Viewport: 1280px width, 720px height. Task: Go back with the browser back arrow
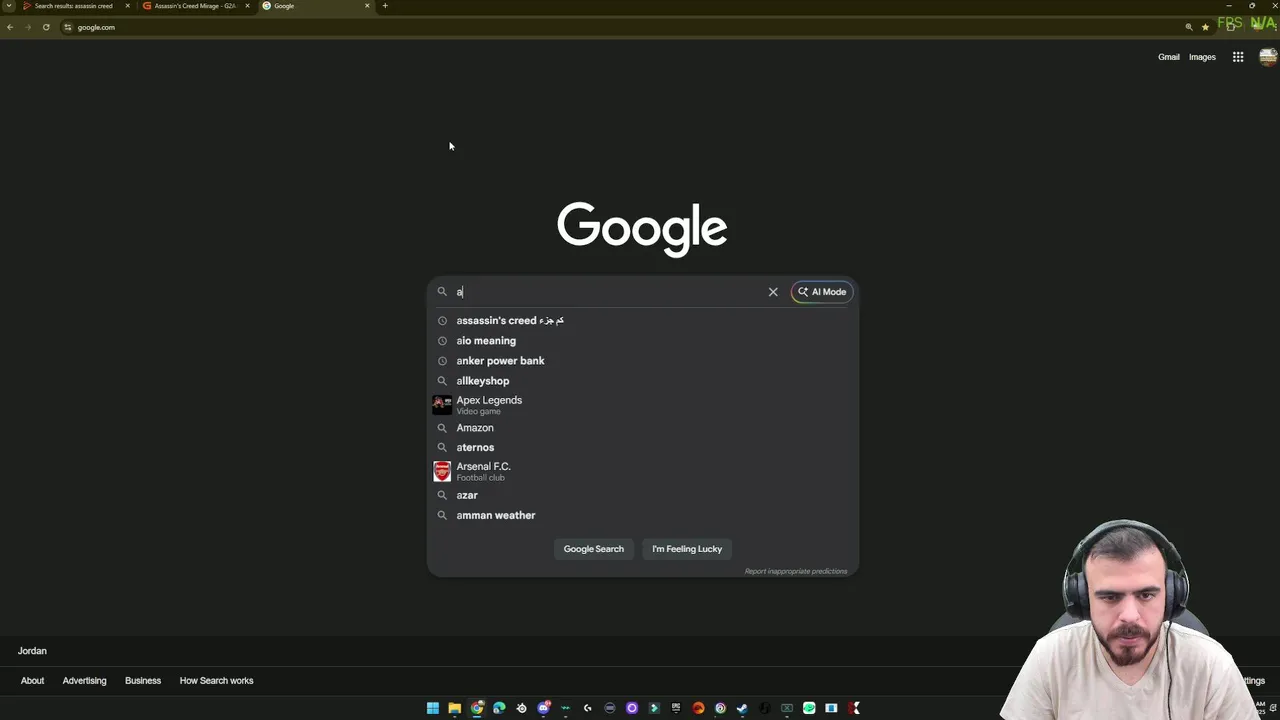[x=10, y=27]
